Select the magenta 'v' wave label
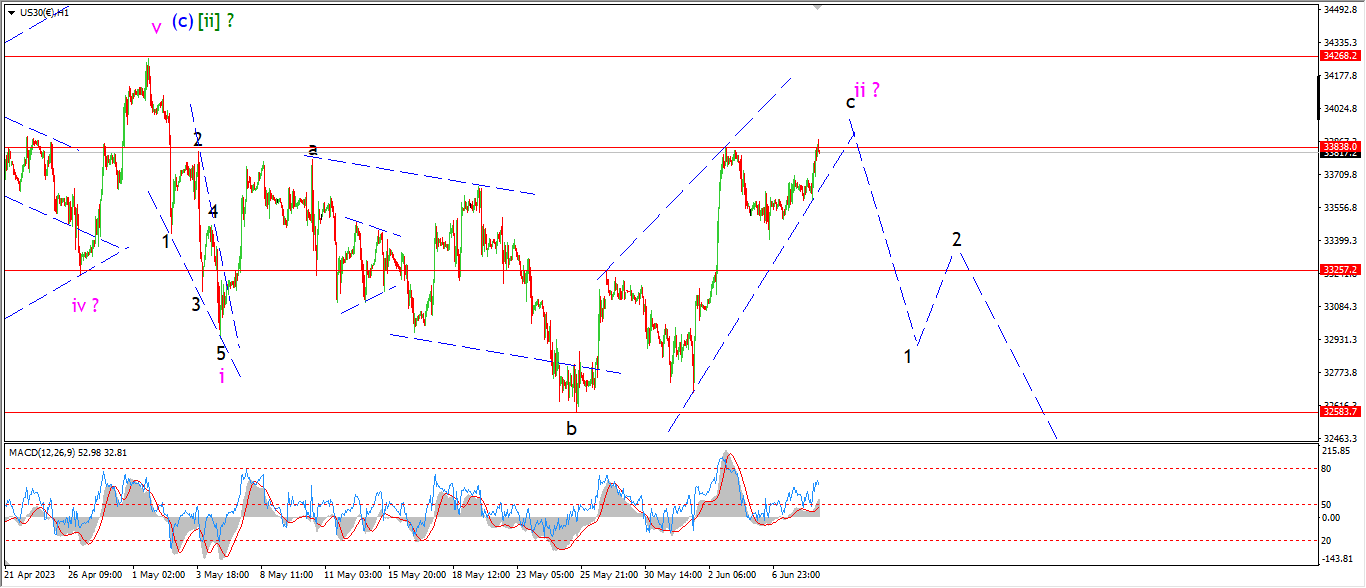The height and width of the screenshot is (588, 1366). point(156,28)
